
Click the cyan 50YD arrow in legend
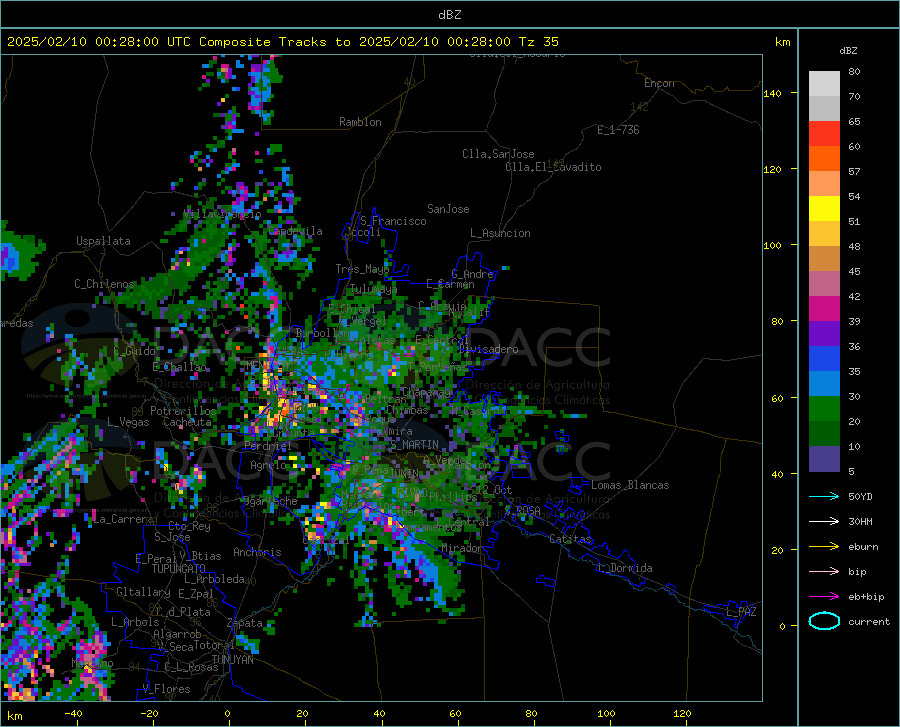click(x=824, y=496)
